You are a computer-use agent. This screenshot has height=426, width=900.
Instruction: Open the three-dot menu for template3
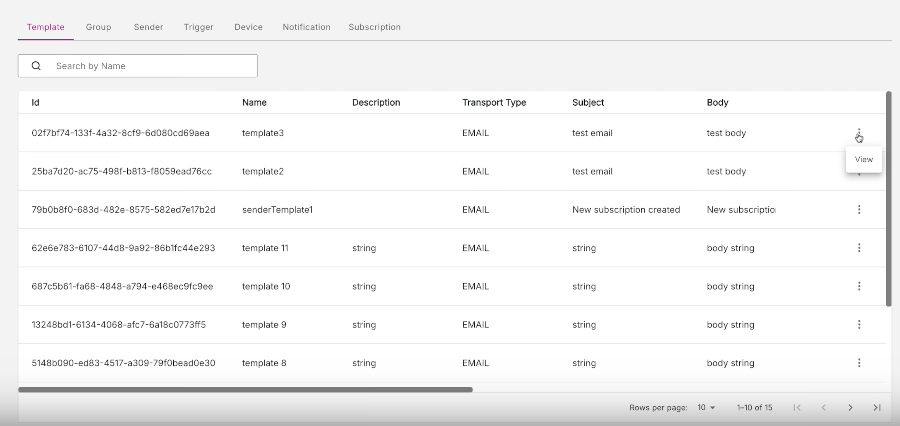point(859,133)
